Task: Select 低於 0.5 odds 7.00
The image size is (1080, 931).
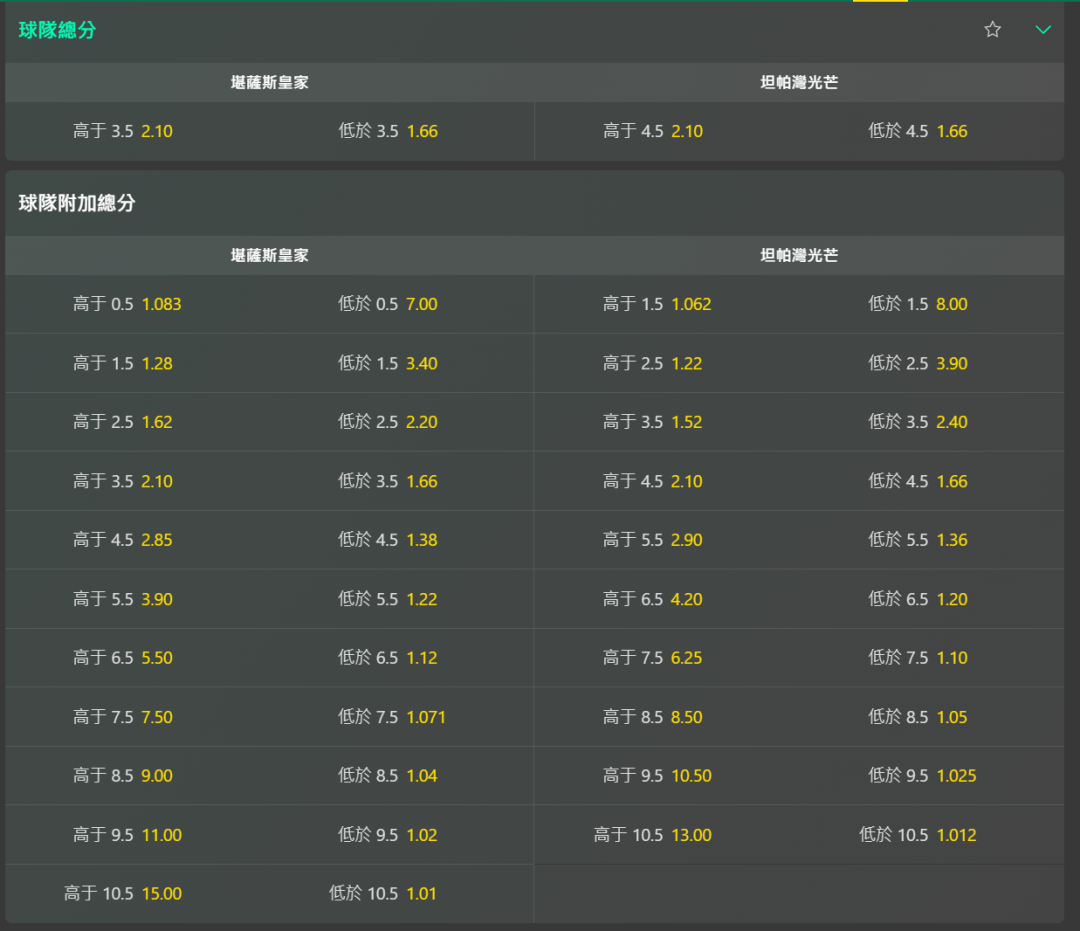Action: pos(388,304)
